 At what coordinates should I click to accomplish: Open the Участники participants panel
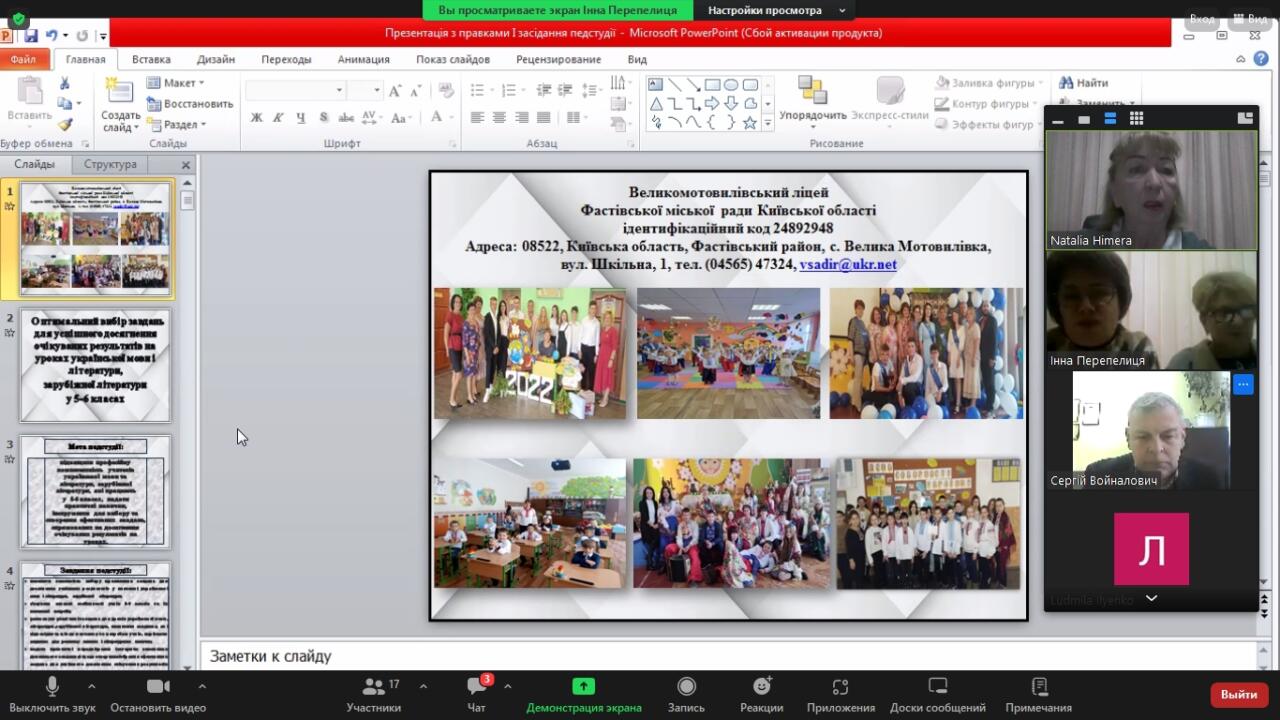374,695
